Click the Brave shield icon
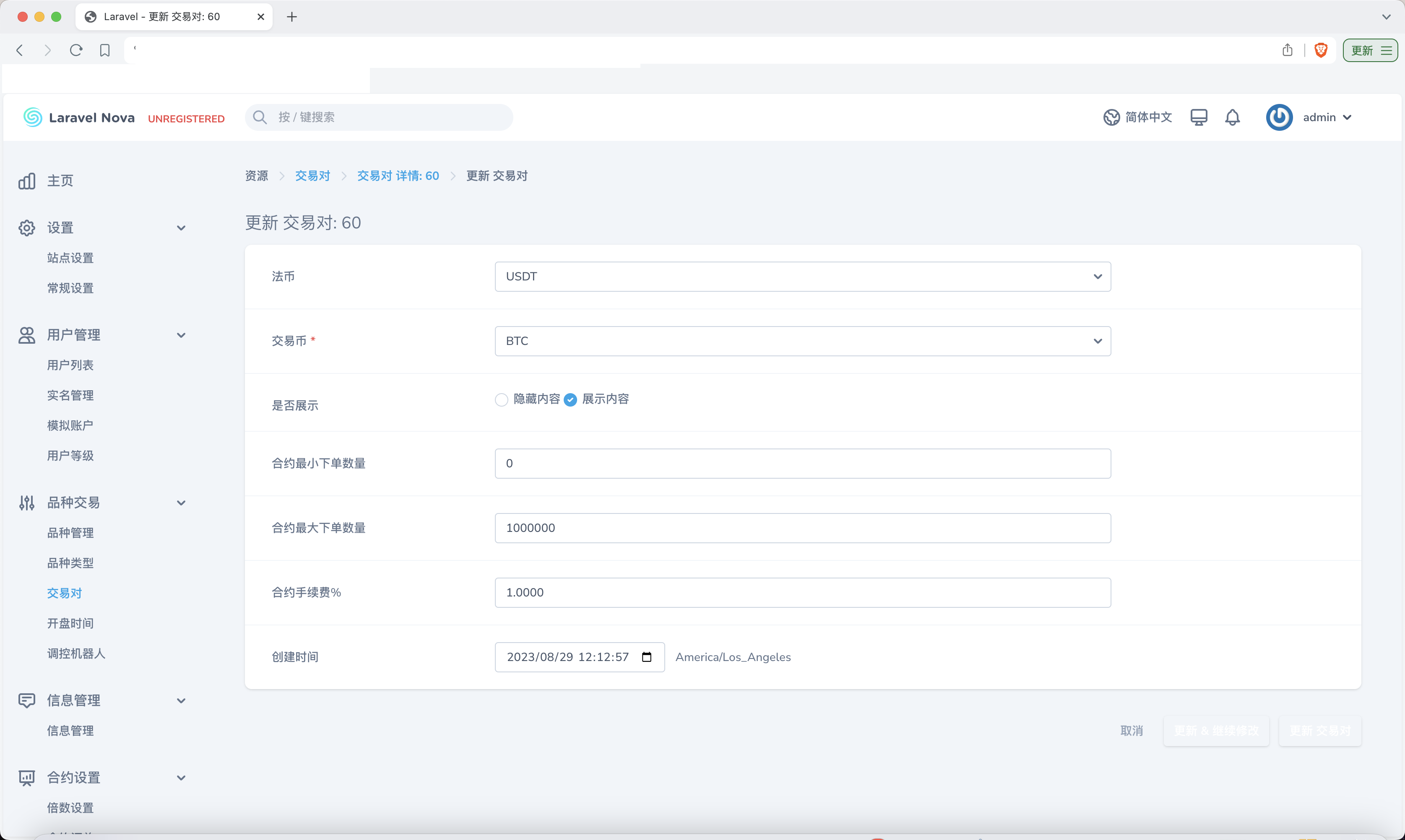Screen dimensions: 1405x840 (1321, 50)
